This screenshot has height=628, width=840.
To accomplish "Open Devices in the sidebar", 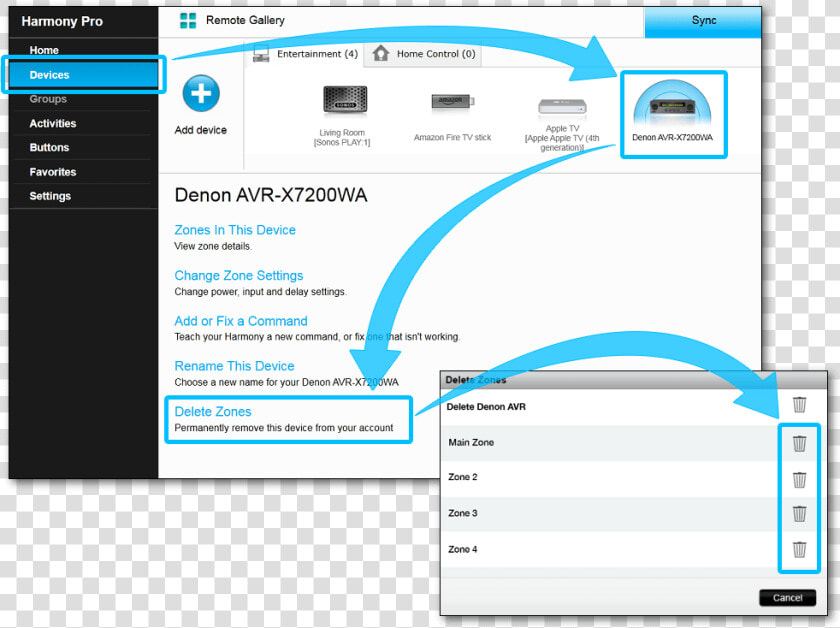I will pos(84,75).
